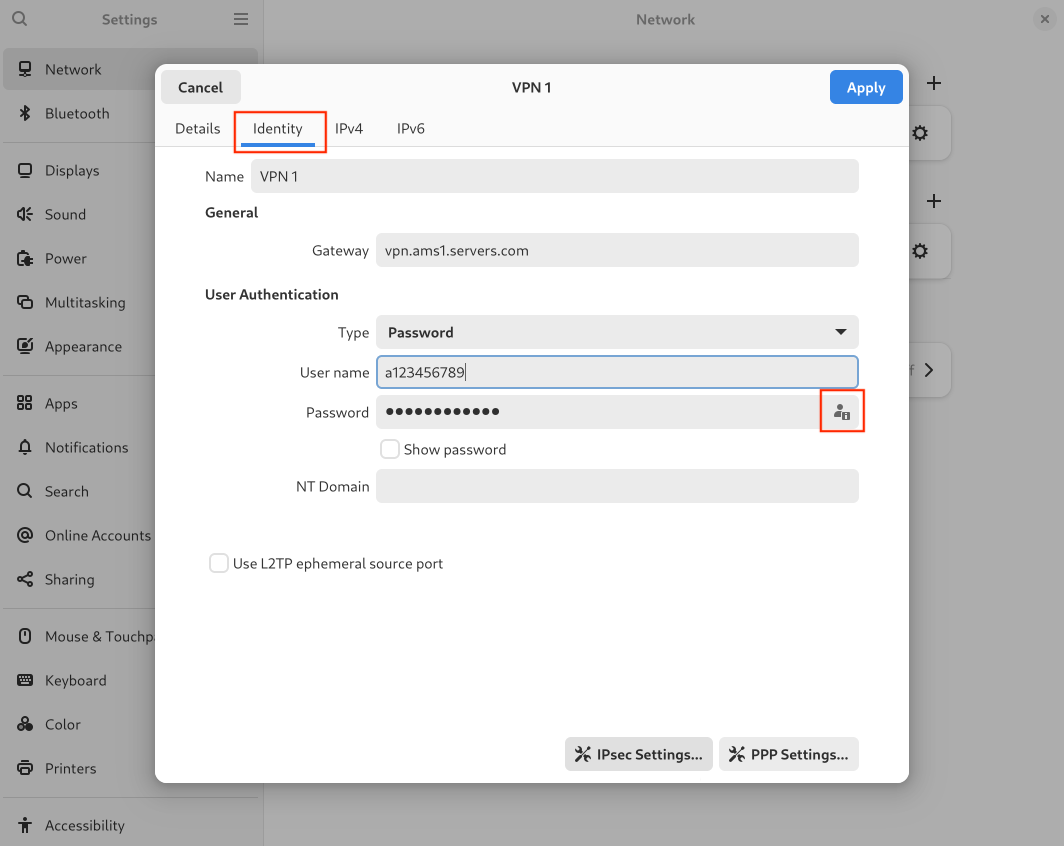Click the password storage options icon
1064x846 pixels.
pyautogui.click(x=841, y=411)
